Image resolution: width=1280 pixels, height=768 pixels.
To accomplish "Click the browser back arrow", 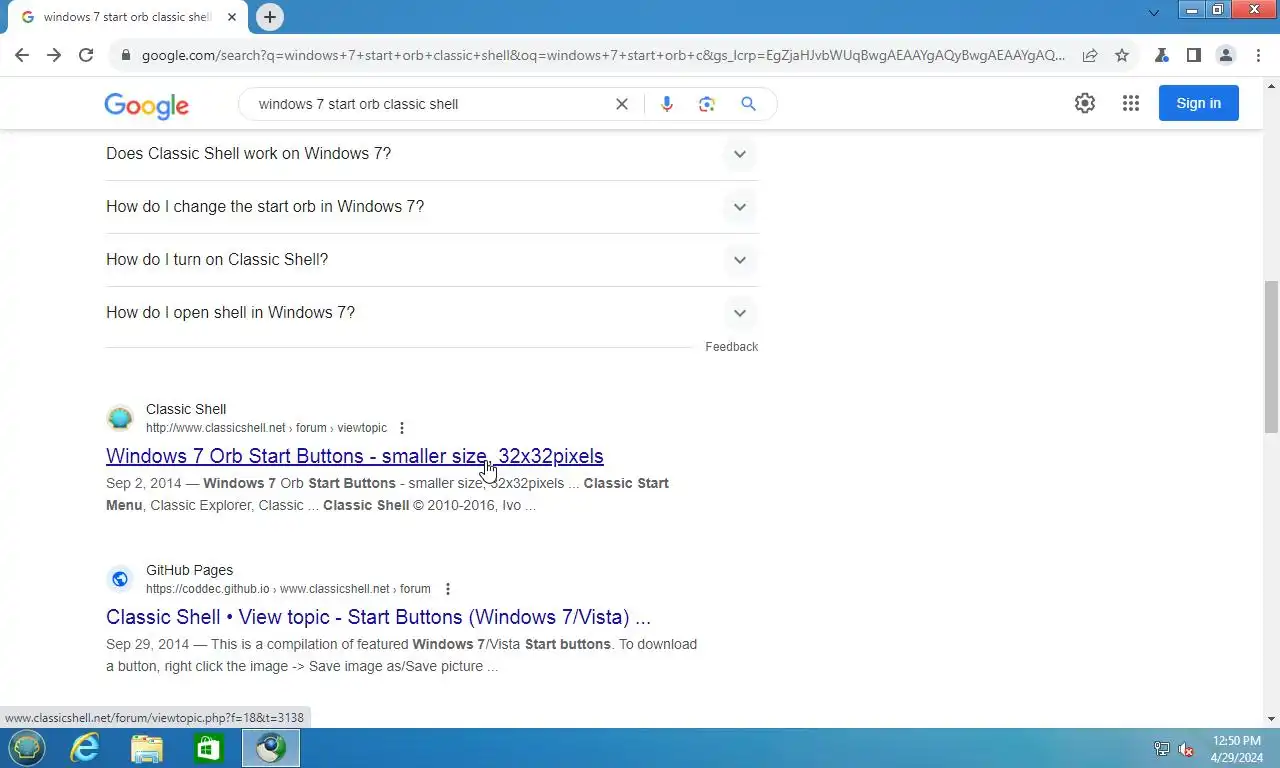I will pos(22,56).
